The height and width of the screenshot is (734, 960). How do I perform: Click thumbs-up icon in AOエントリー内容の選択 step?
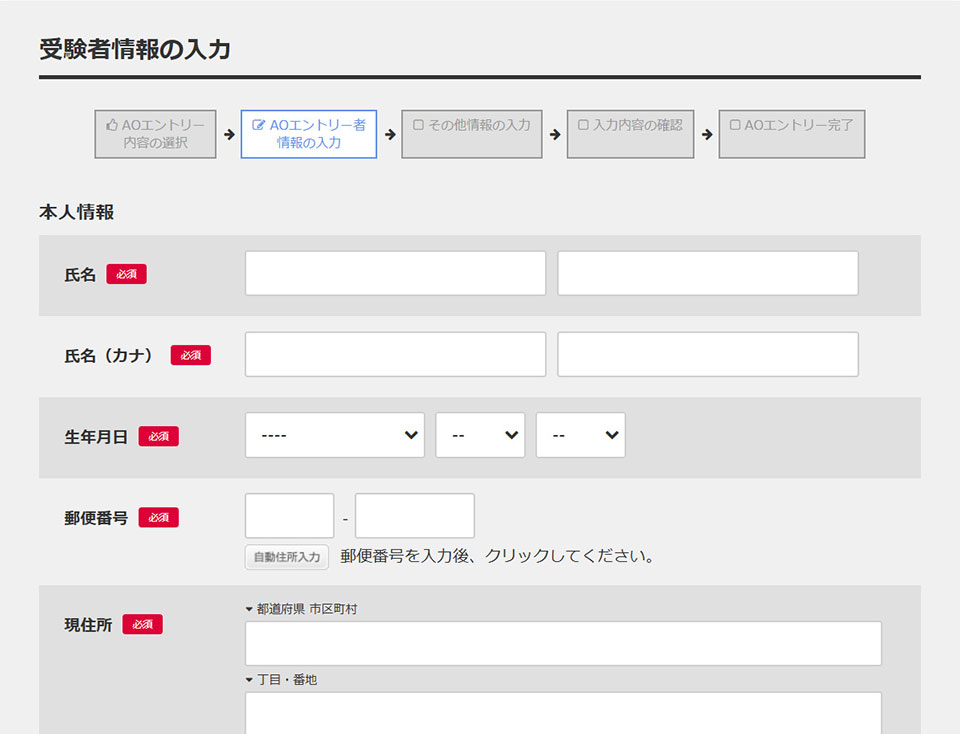coord(112,126)
